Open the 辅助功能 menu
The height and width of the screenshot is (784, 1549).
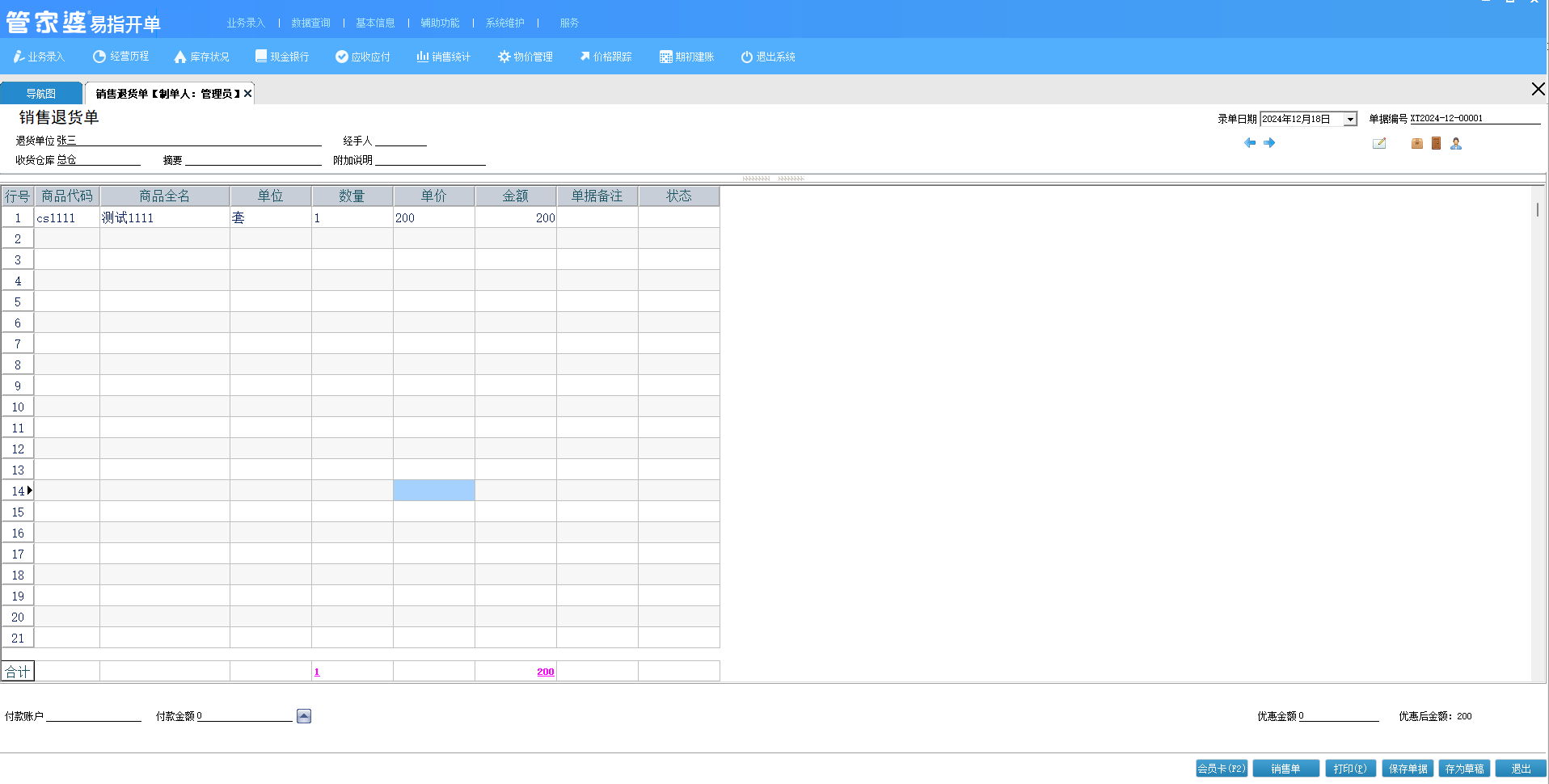pyautogui.click(x=440, y=23)
